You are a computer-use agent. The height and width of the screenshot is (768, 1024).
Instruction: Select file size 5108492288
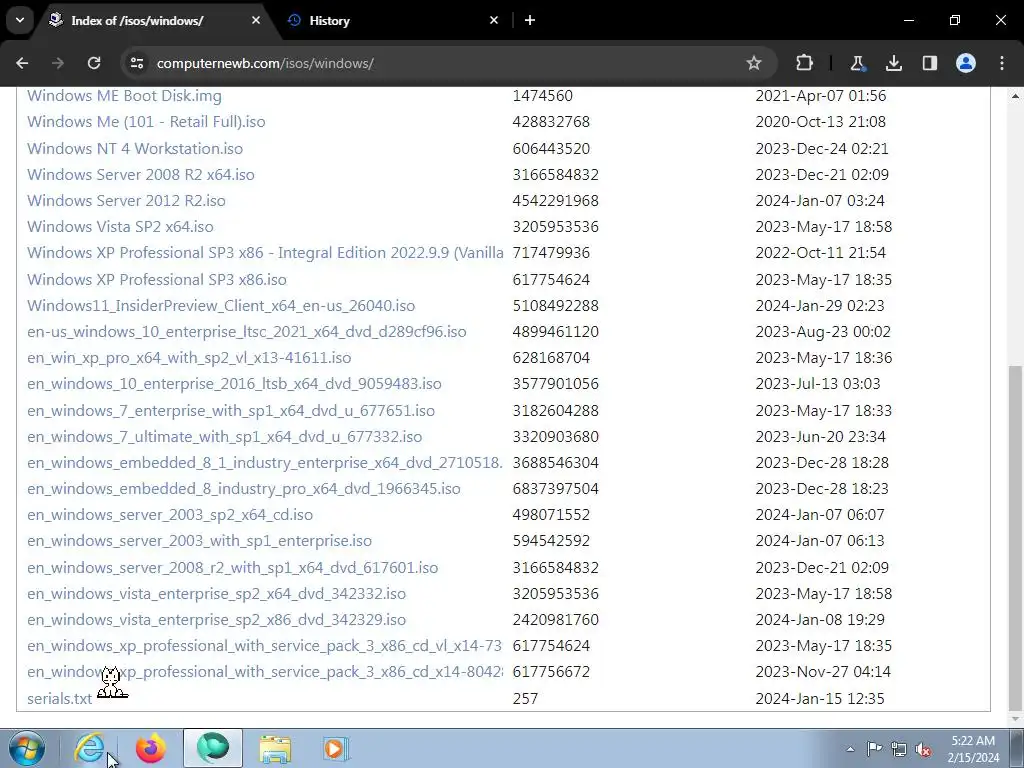coord(555,306)
